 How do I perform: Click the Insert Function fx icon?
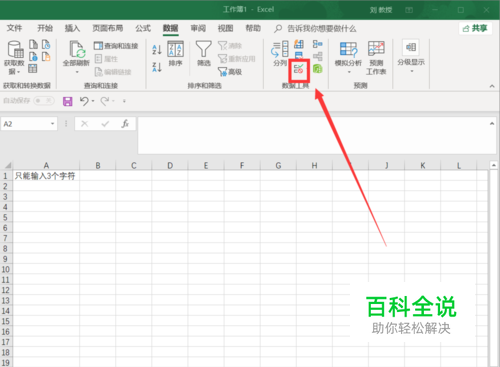[x=125, y=124]
